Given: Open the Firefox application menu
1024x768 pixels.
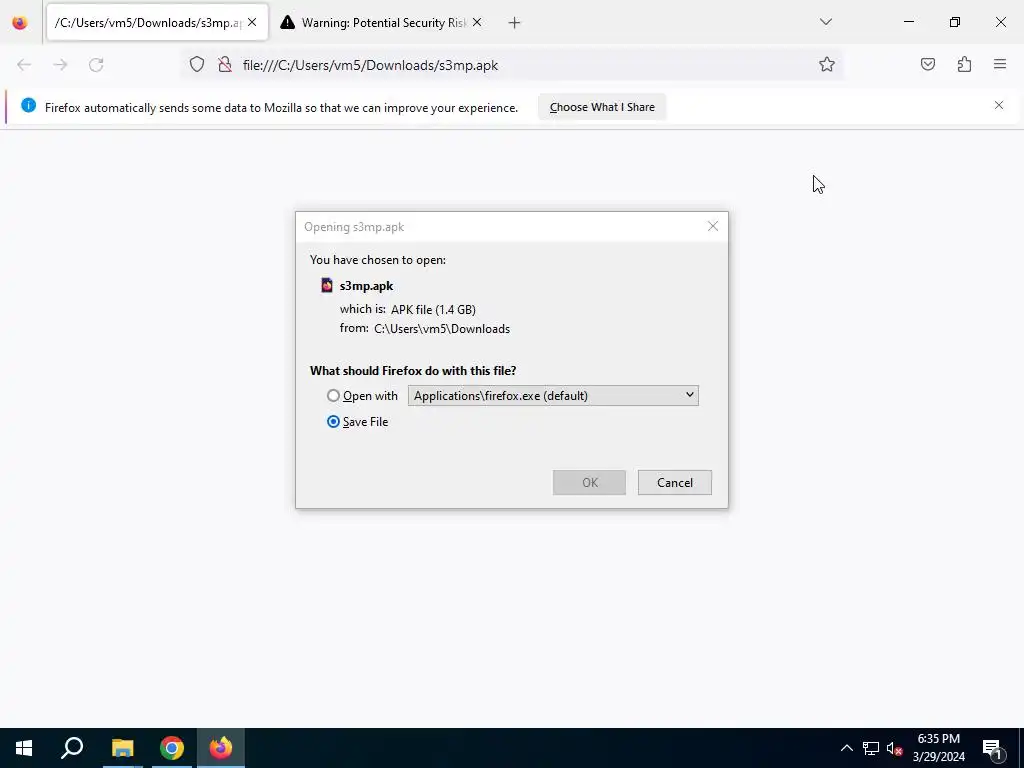Looking at the screenshot, I should point(1000,64).
